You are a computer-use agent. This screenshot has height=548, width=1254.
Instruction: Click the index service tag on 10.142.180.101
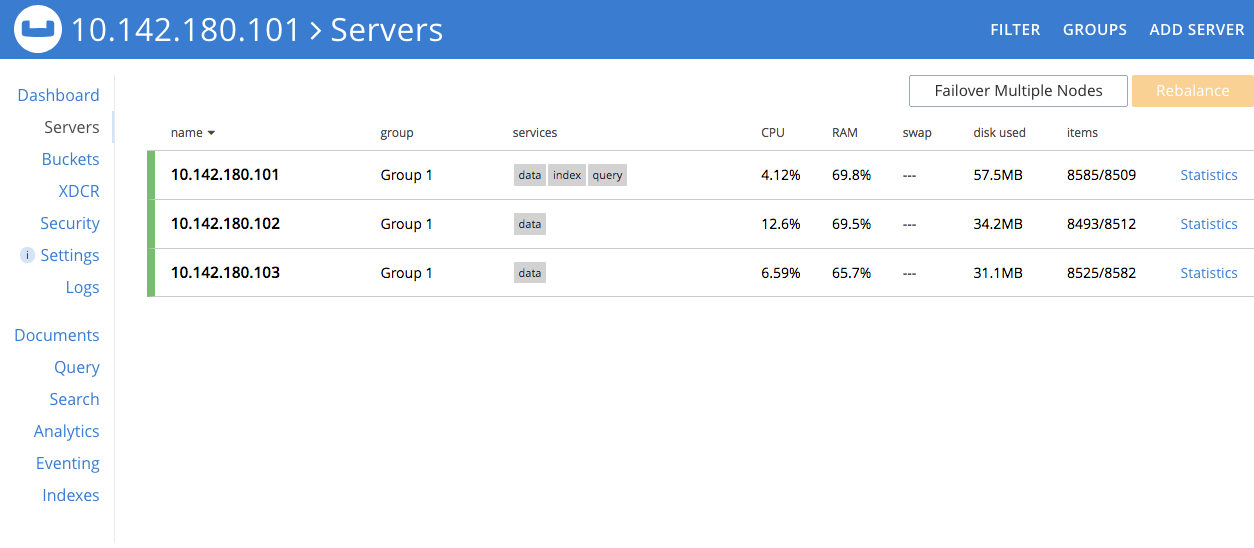(x=566, y=175)
